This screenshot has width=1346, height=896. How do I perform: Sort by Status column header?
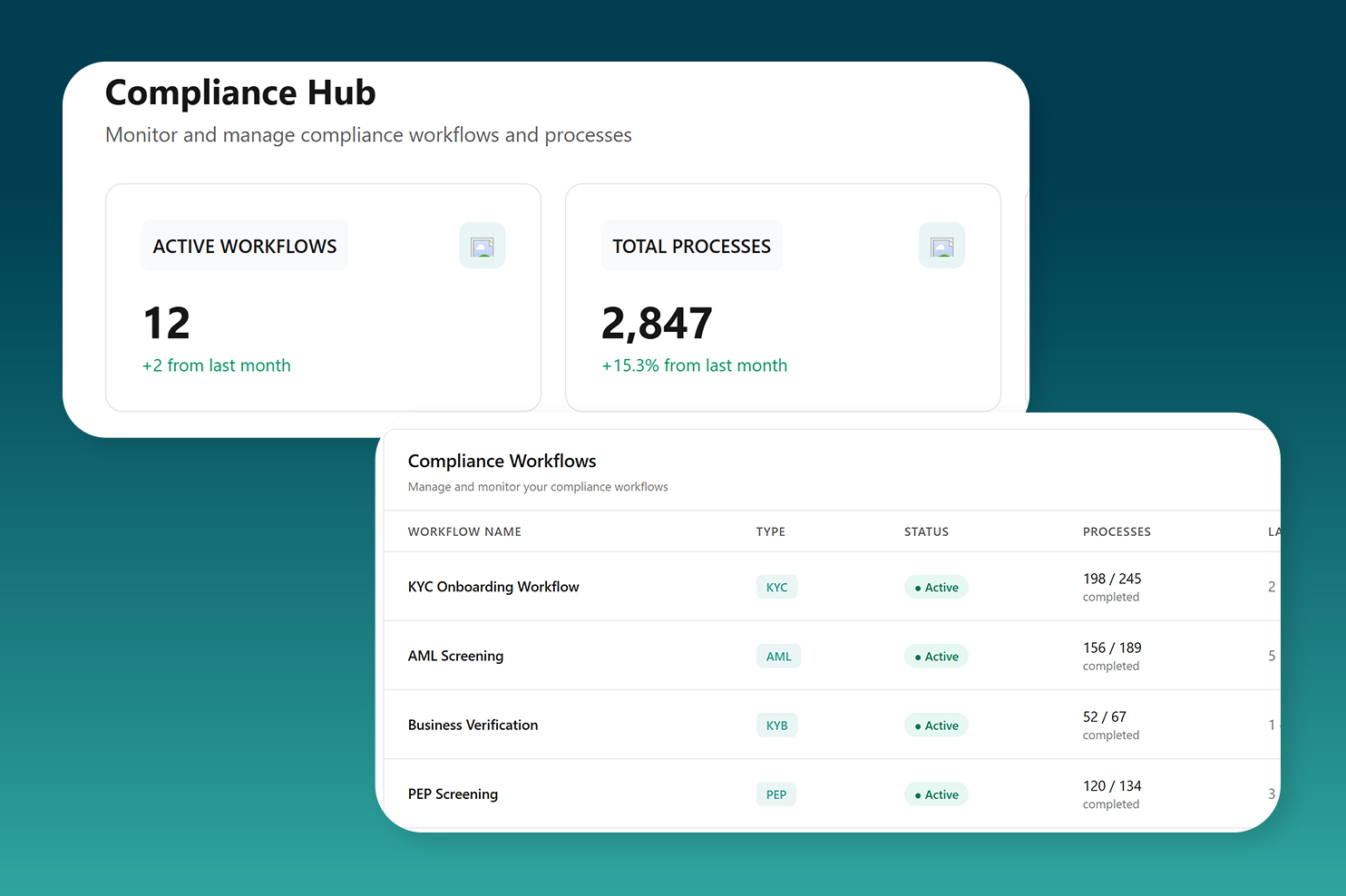(x=926, y=531)
